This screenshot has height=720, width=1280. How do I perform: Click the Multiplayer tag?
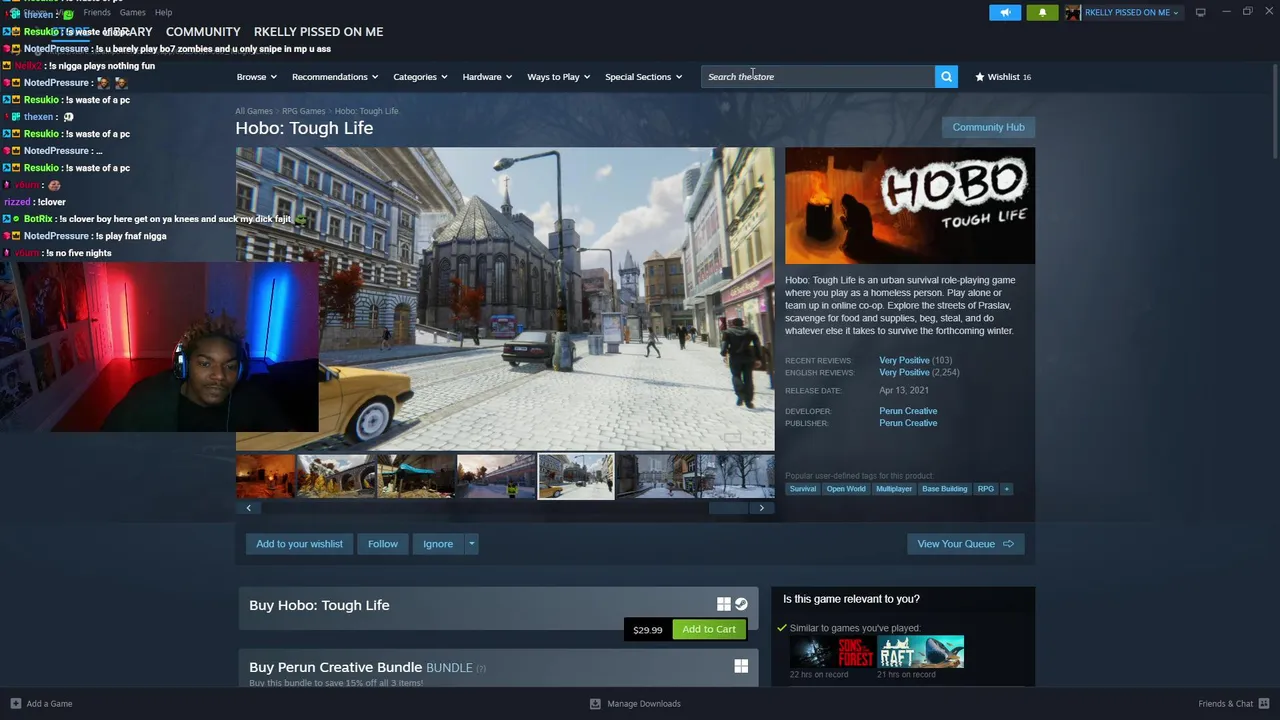pyautogui.click(x=894, y=489)
